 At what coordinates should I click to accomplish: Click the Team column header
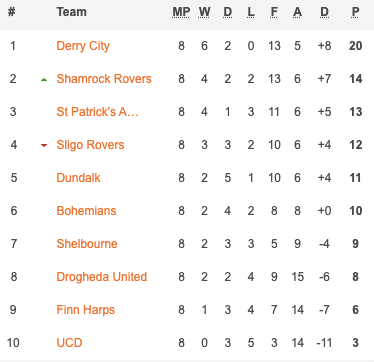click(72, 12)
